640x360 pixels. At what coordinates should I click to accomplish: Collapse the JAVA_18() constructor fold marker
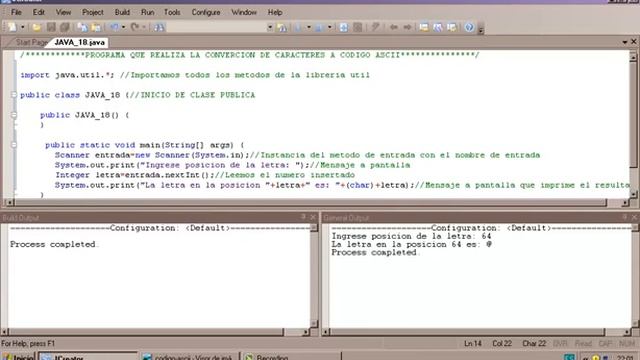14,115
